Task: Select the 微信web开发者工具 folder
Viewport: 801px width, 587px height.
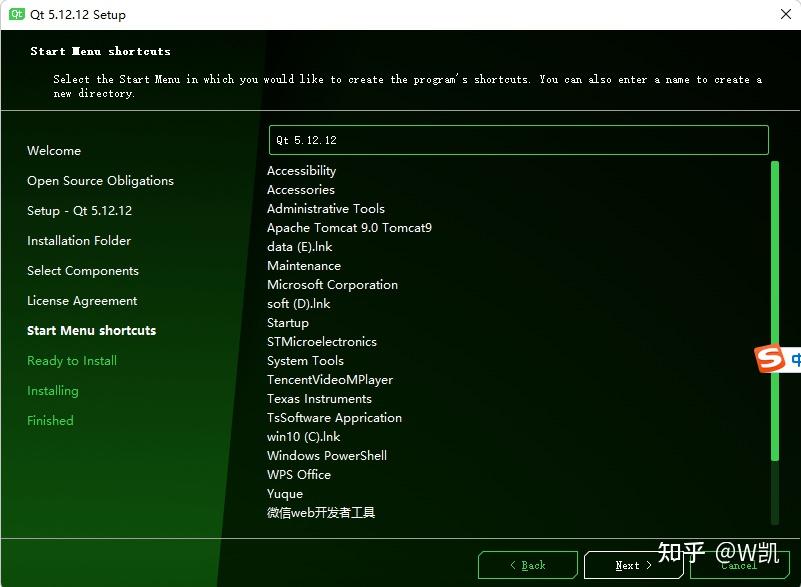Action: (321, 512)
